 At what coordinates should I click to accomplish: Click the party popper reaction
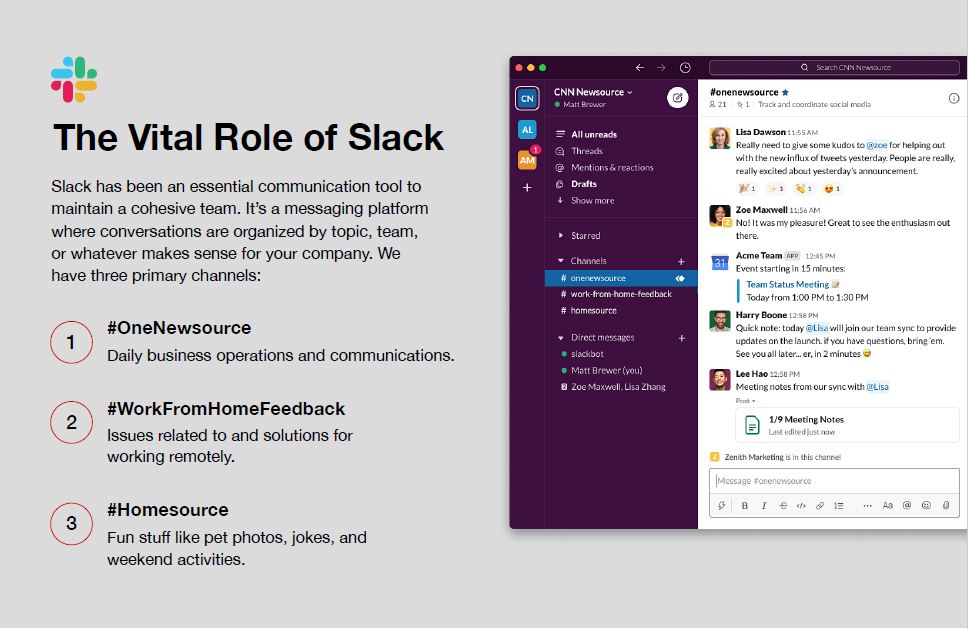[747, 189]
